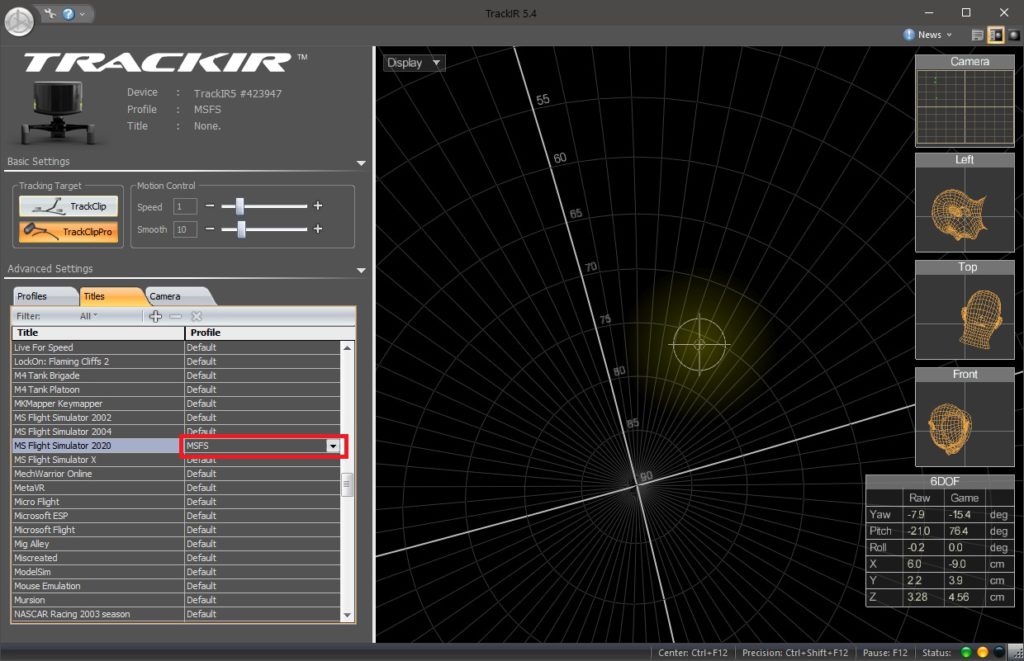This screenshot has height=661, width=1024.
Task: Click the Left head view thumbnail
Action: pyautogui.click(x=965, y=202)
